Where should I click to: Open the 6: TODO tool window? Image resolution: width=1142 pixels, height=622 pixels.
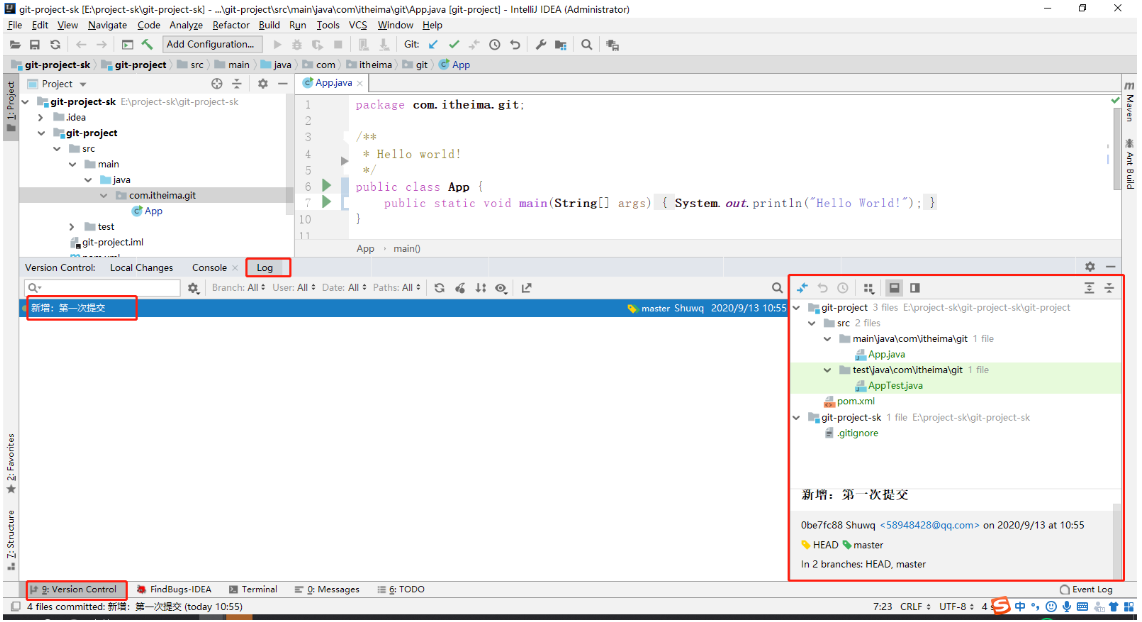click(x=401, y=589)
